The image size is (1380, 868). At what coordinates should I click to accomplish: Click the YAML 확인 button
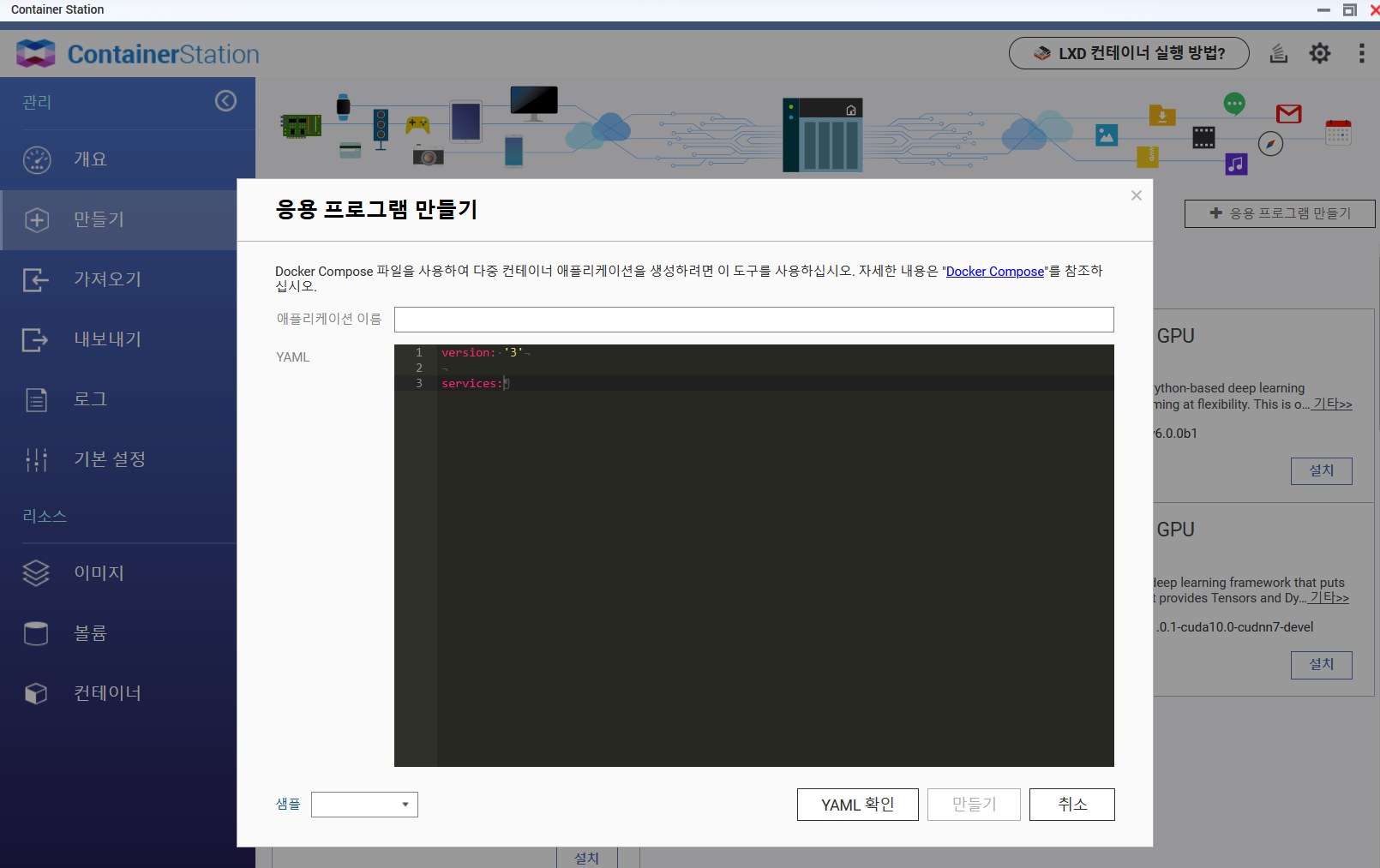pyautogui.click(x=858, y=805)
